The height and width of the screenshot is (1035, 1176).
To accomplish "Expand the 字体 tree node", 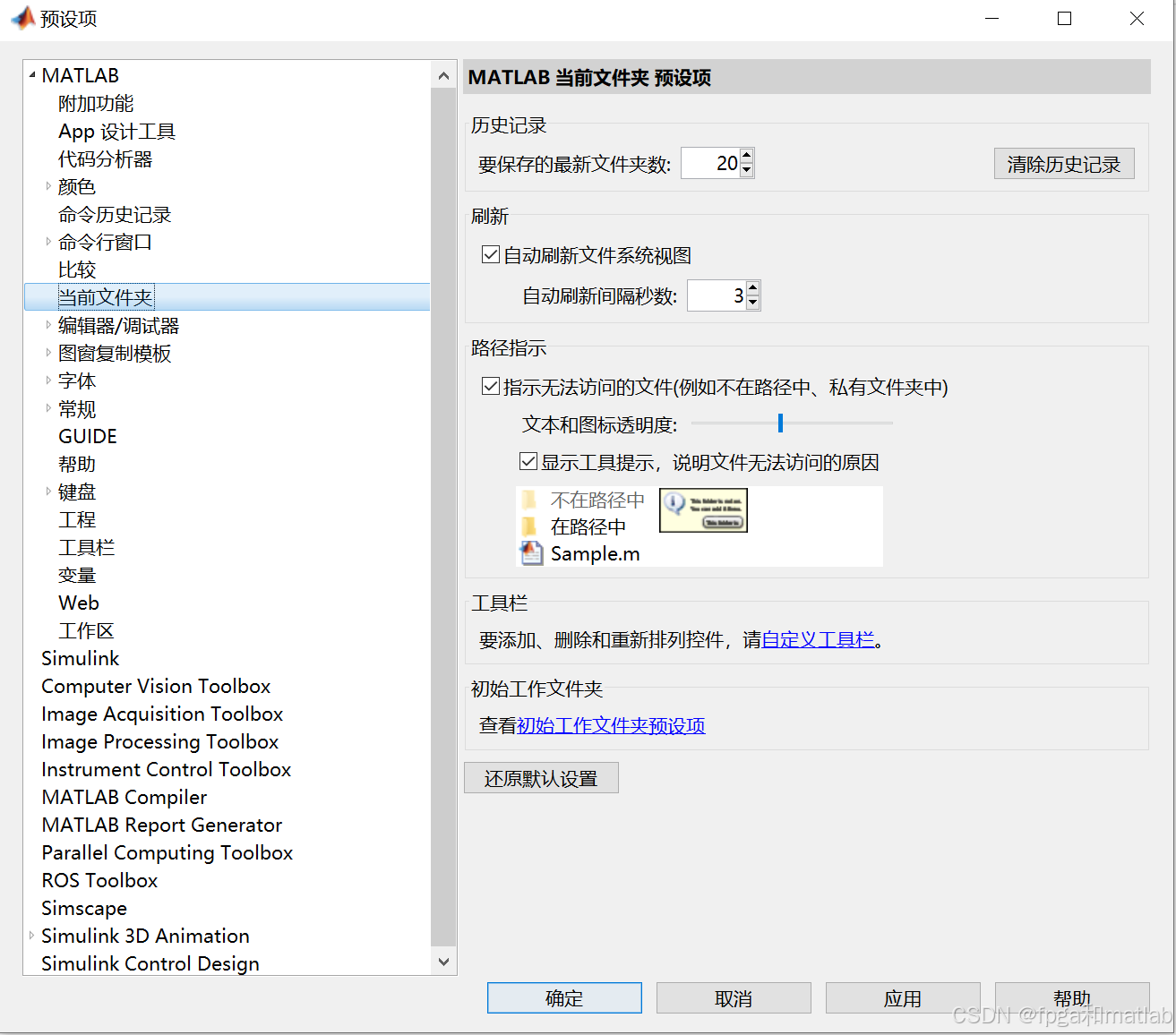I will (48, 381).
